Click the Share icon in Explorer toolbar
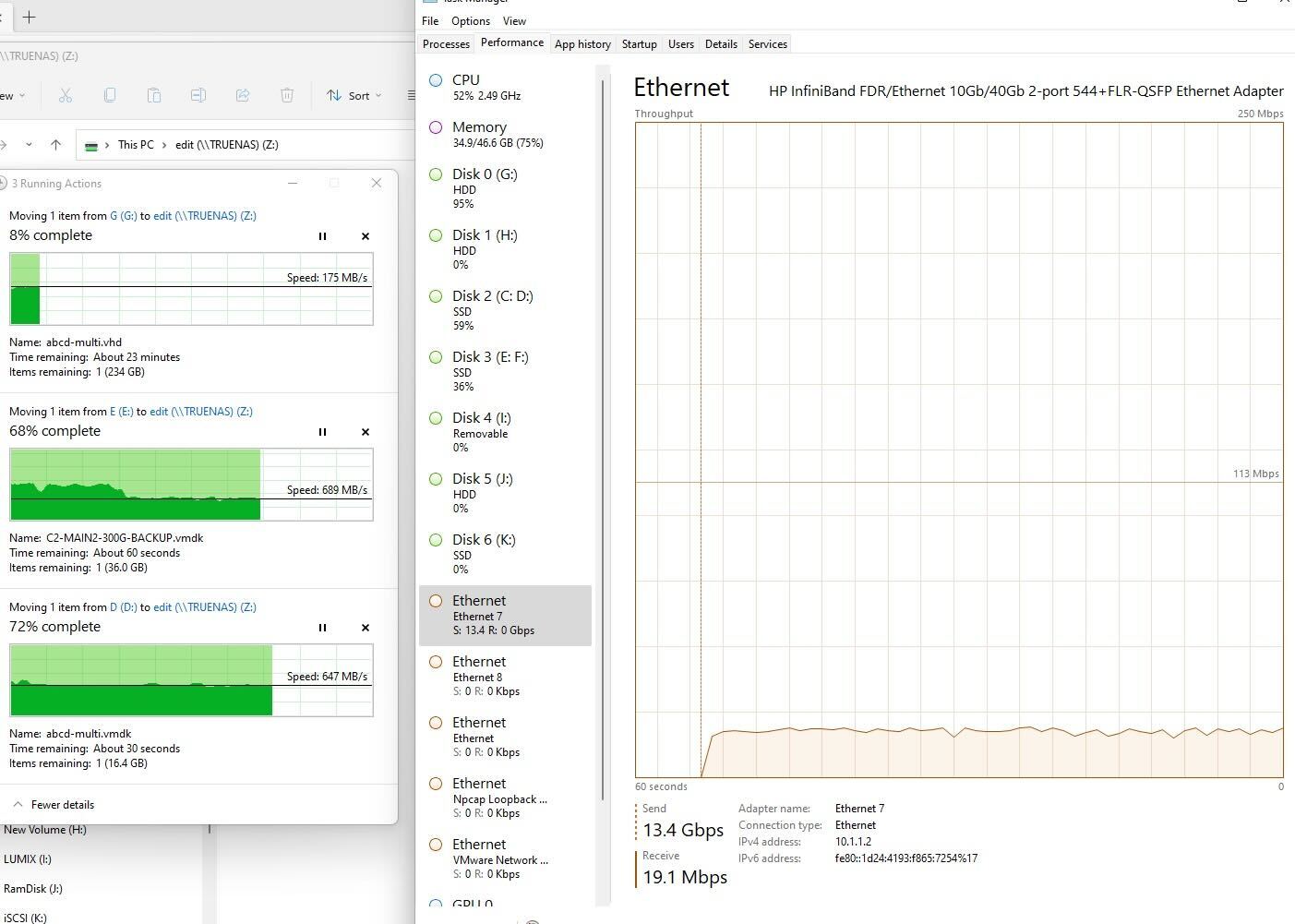Viewport: 1295px width, 924px height. (243, 95)
